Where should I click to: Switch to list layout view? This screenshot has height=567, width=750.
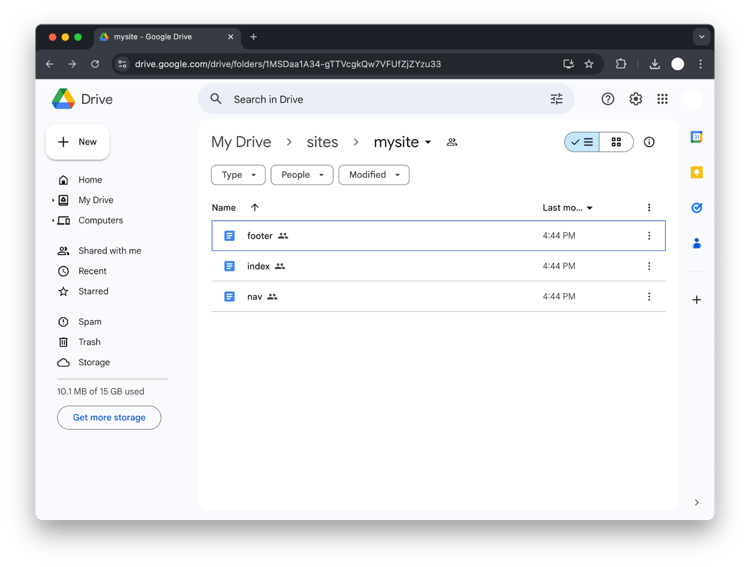point(582,142)
